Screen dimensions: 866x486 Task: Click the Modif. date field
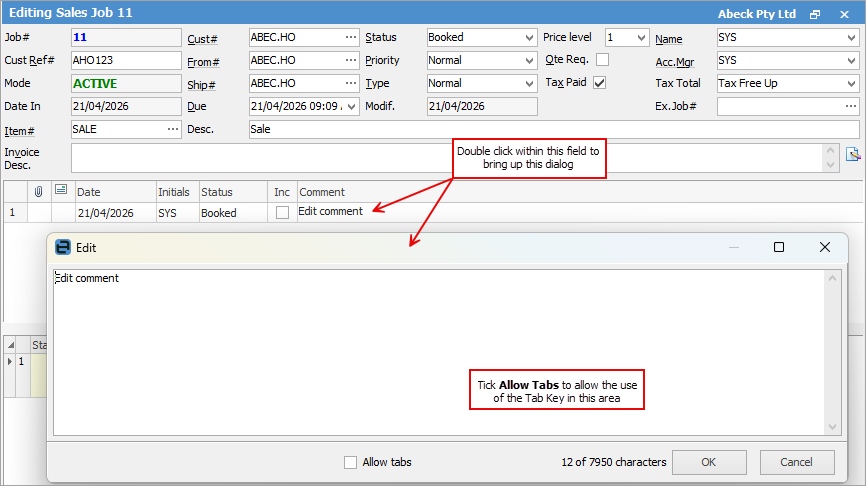coord(482,106)
